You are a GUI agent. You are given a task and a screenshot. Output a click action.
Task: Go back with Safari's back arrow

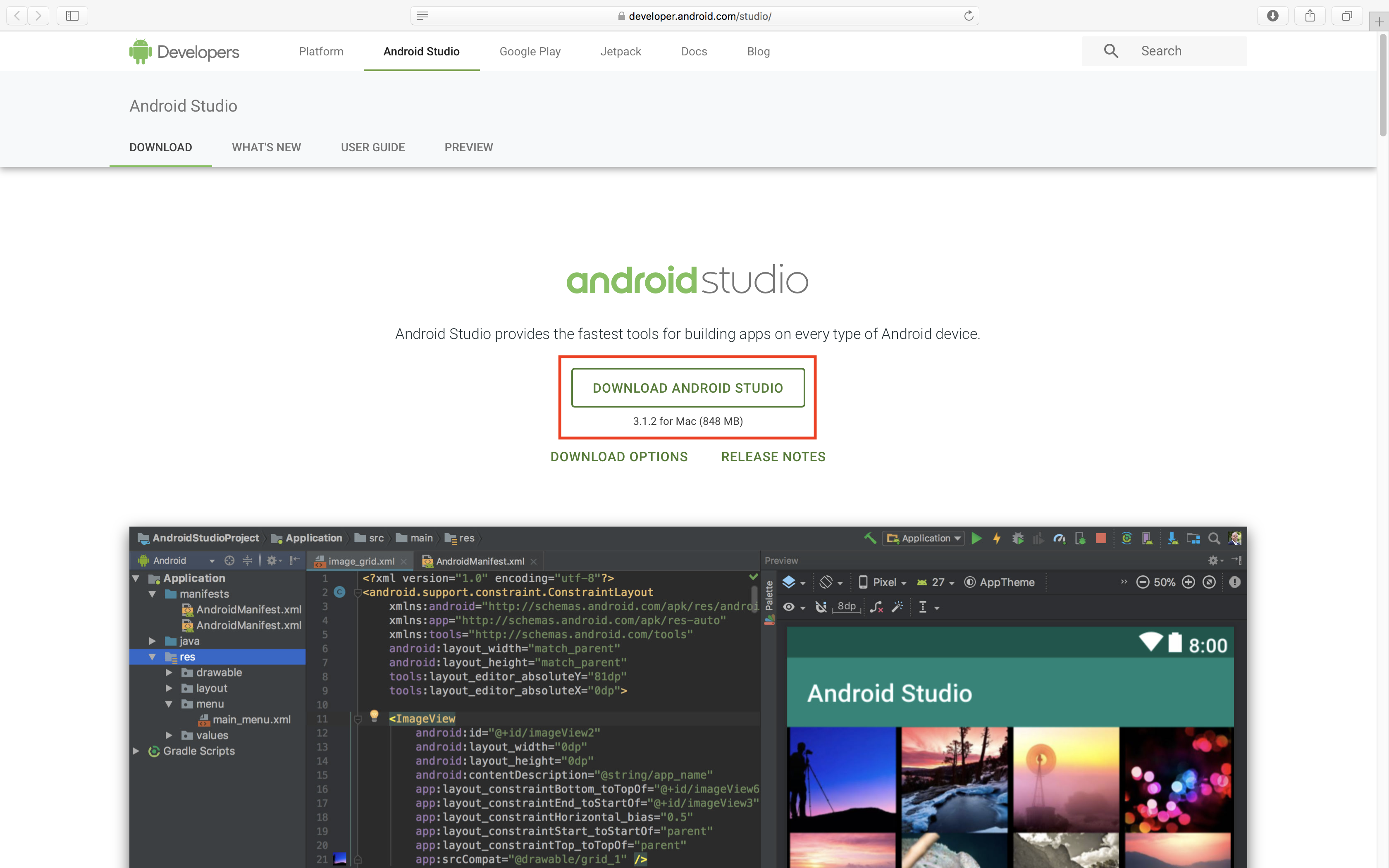17,16
